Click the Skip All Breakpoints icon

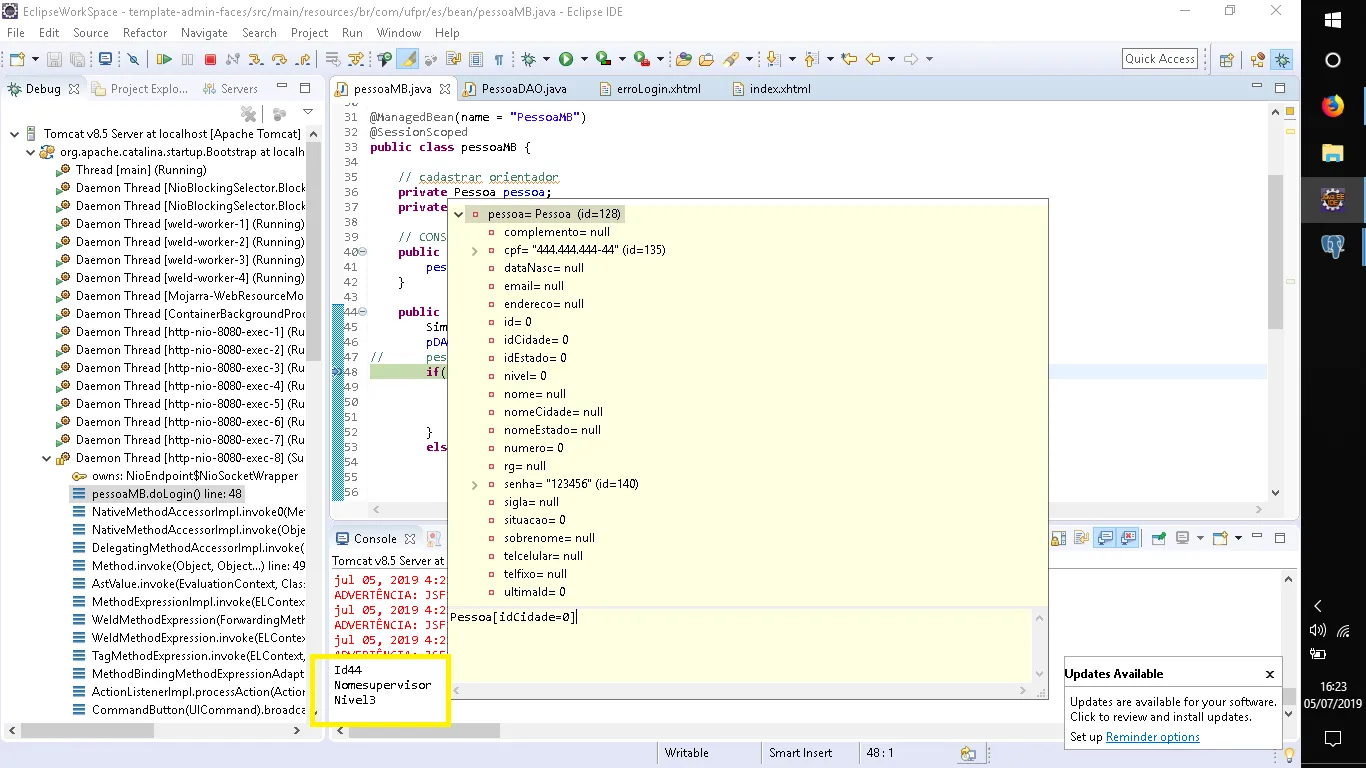[x=134, y=60]
